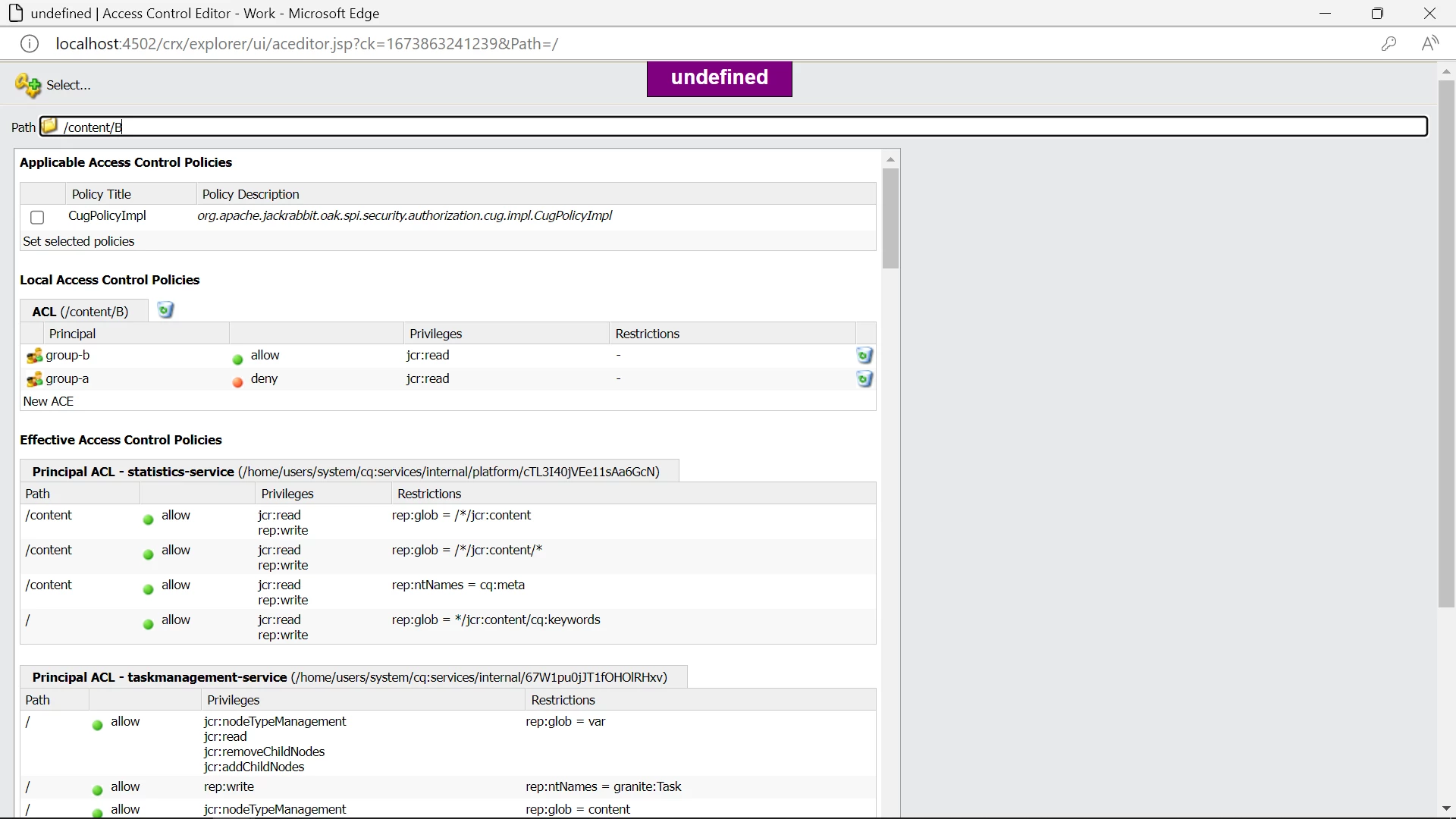
Task: Check the CugPolicyImpl policy checkbox
Action: click(37, 218)
